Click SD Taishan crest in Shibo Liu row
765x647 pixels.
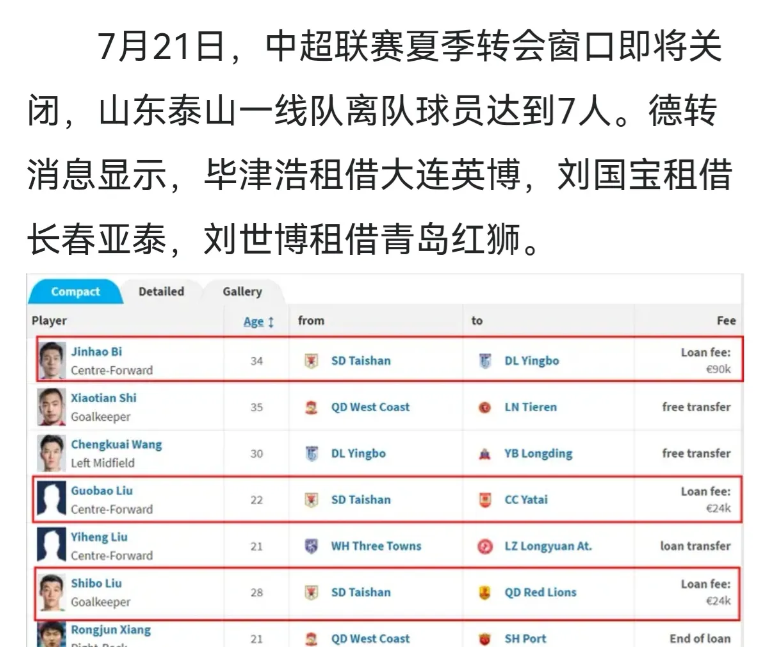[311, 593]
